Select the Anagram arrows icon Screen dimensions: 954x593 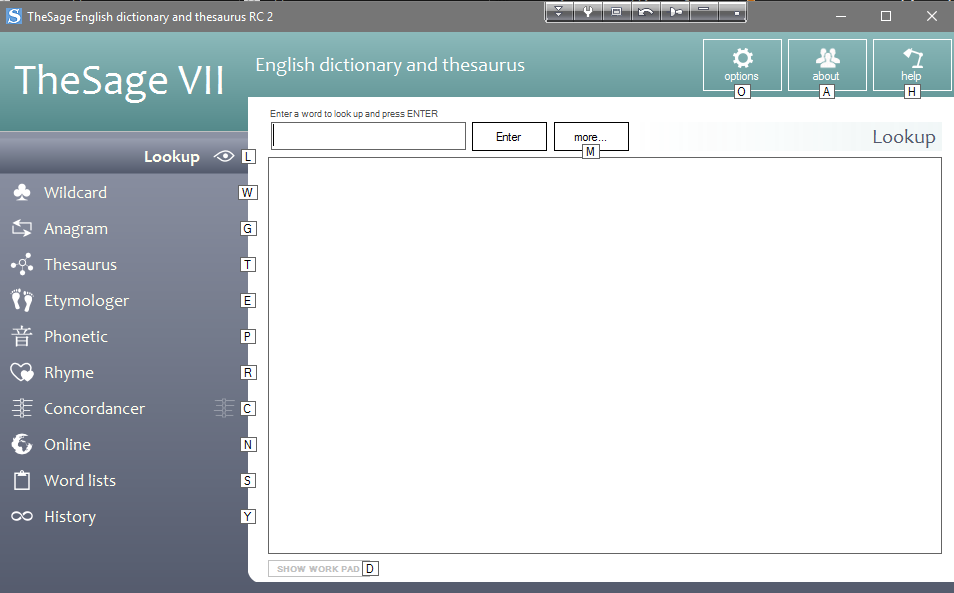pos(22,229)
